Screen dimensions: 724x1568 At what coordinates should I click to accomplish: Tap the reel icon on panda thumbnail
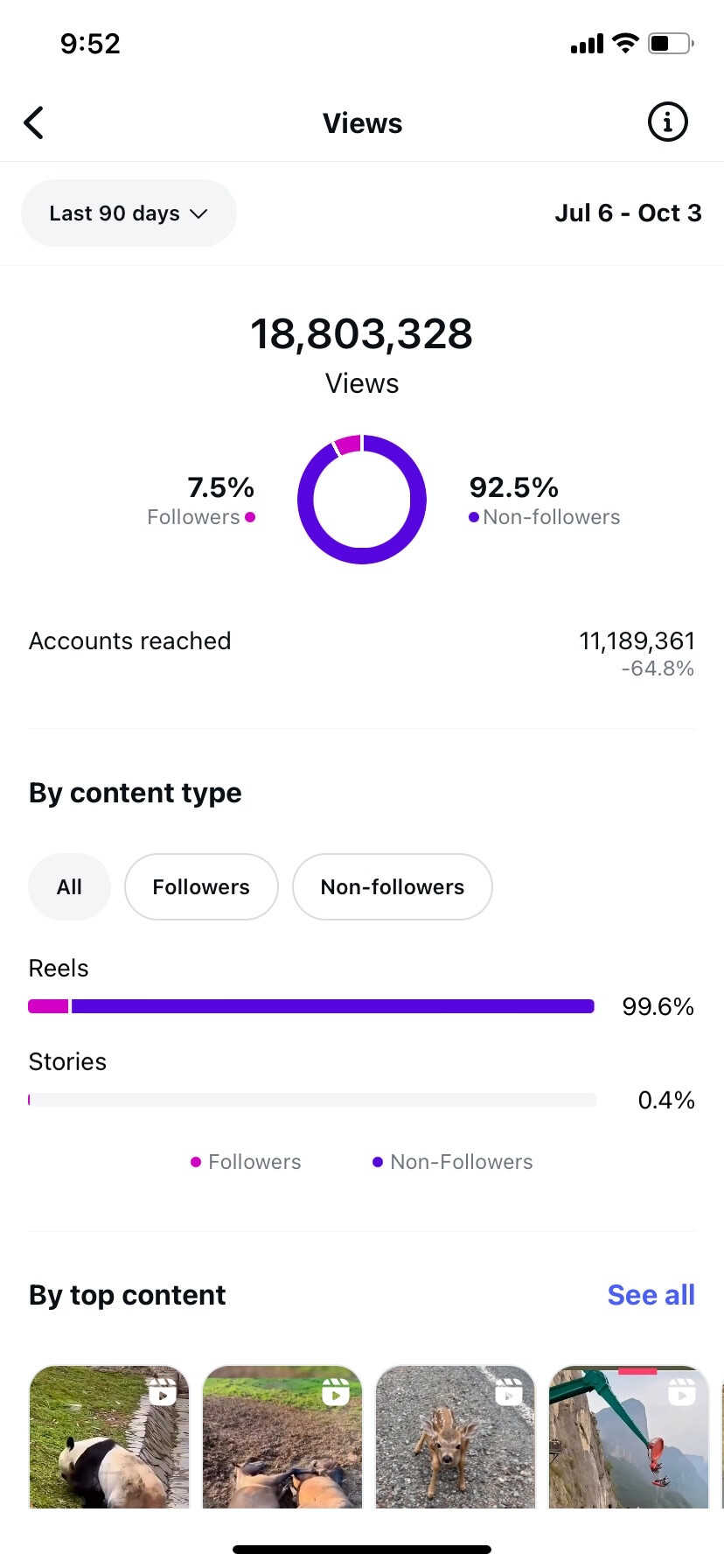pos(163,1391)
